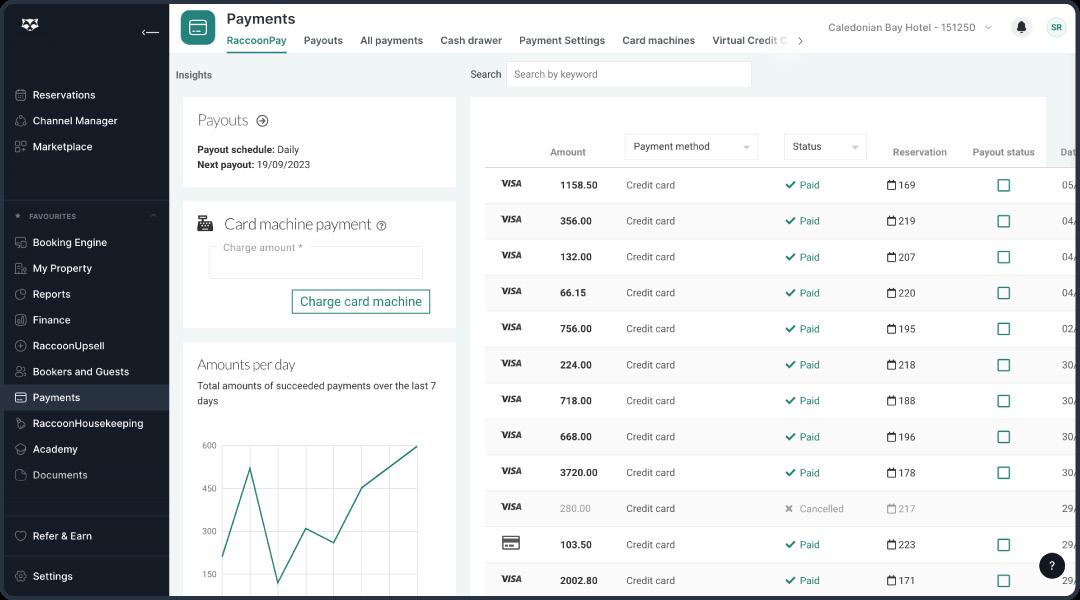
Task: Open the help question mark bubble
Action: pos(1051,566)
